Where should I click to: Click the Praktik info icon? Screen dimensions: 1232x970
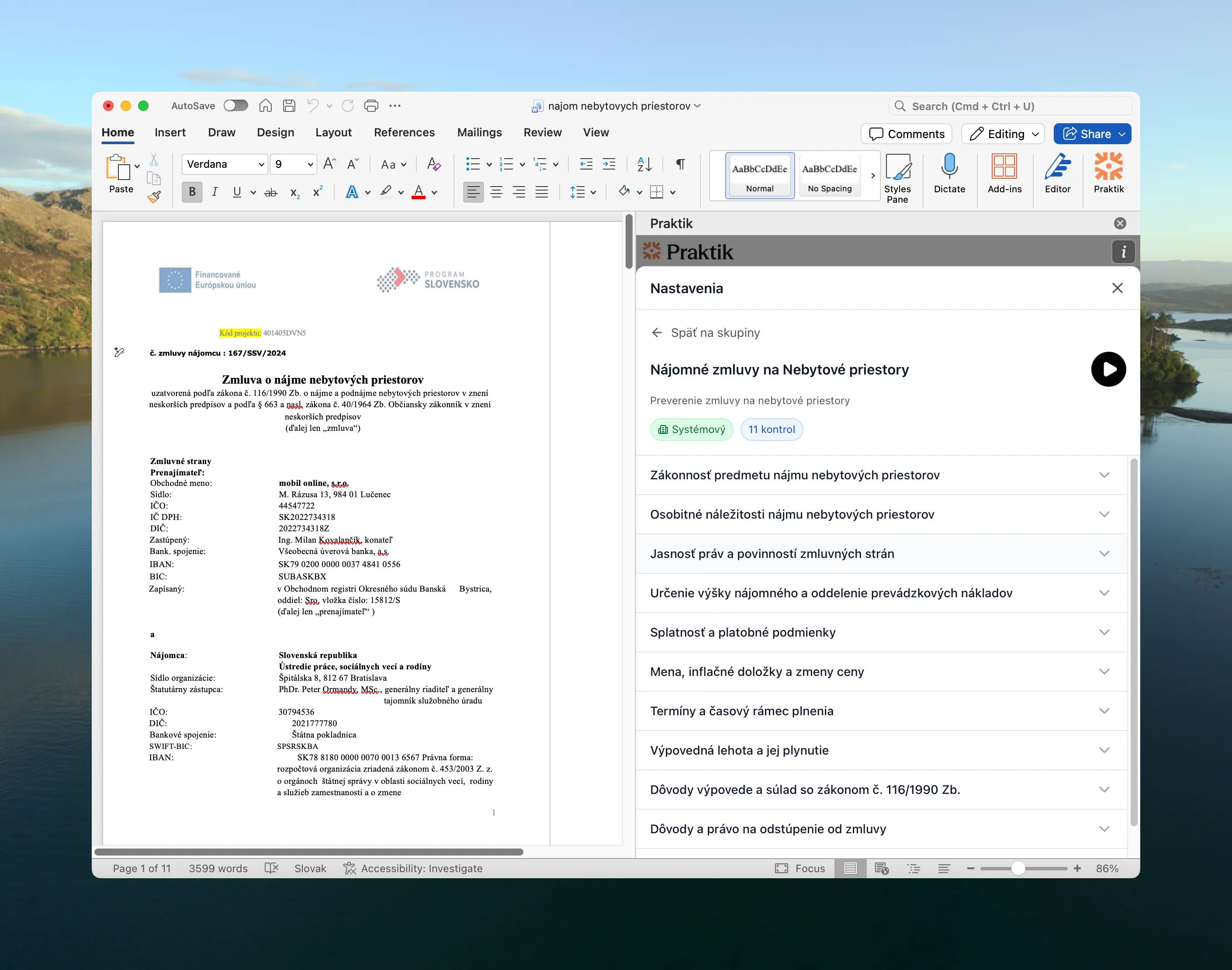[1123, 252]
